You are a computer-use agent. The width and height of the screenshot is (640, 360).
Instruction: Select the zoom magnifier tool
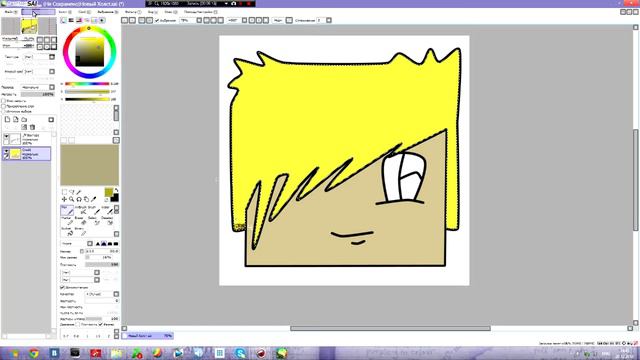71,199
